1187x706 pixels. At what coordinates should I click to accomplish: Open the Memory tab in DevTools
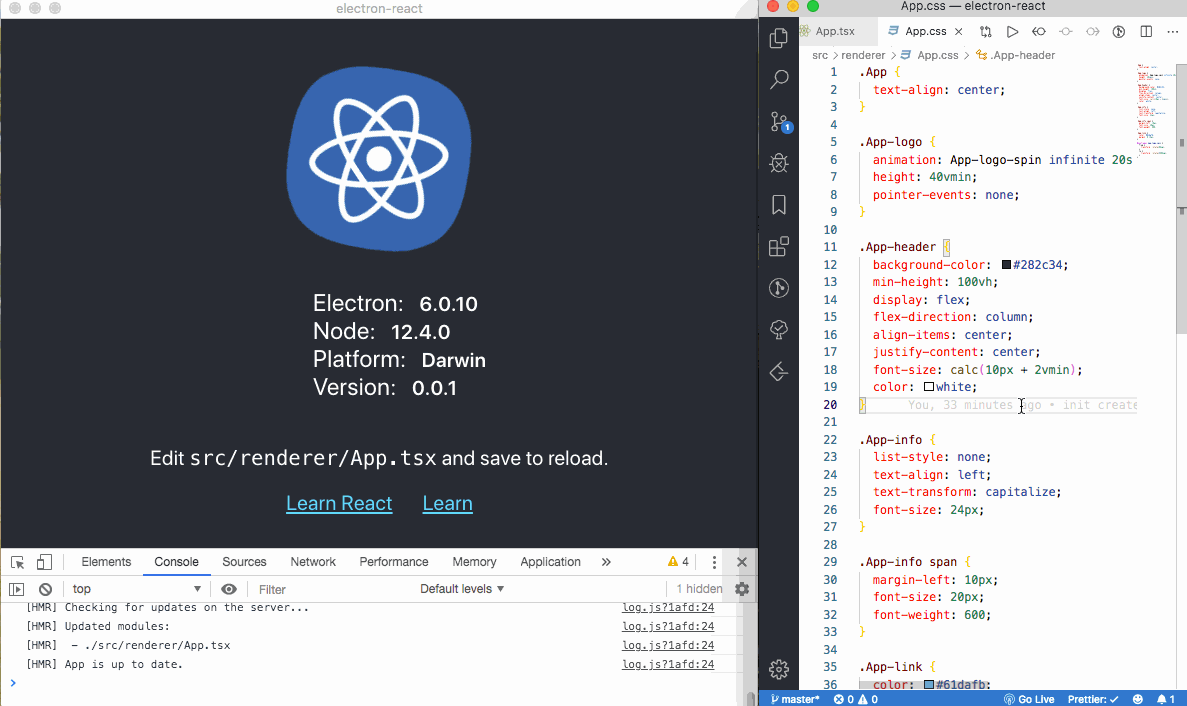[x=474, y=562]
